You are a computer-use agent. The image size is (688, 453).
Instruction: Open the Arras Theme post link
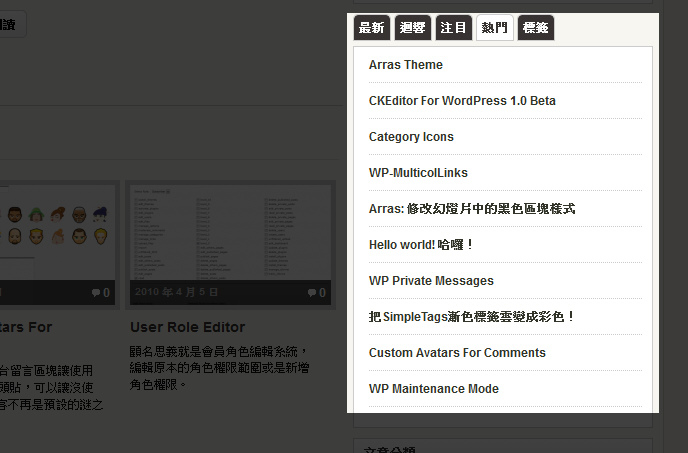pos(405,65)
